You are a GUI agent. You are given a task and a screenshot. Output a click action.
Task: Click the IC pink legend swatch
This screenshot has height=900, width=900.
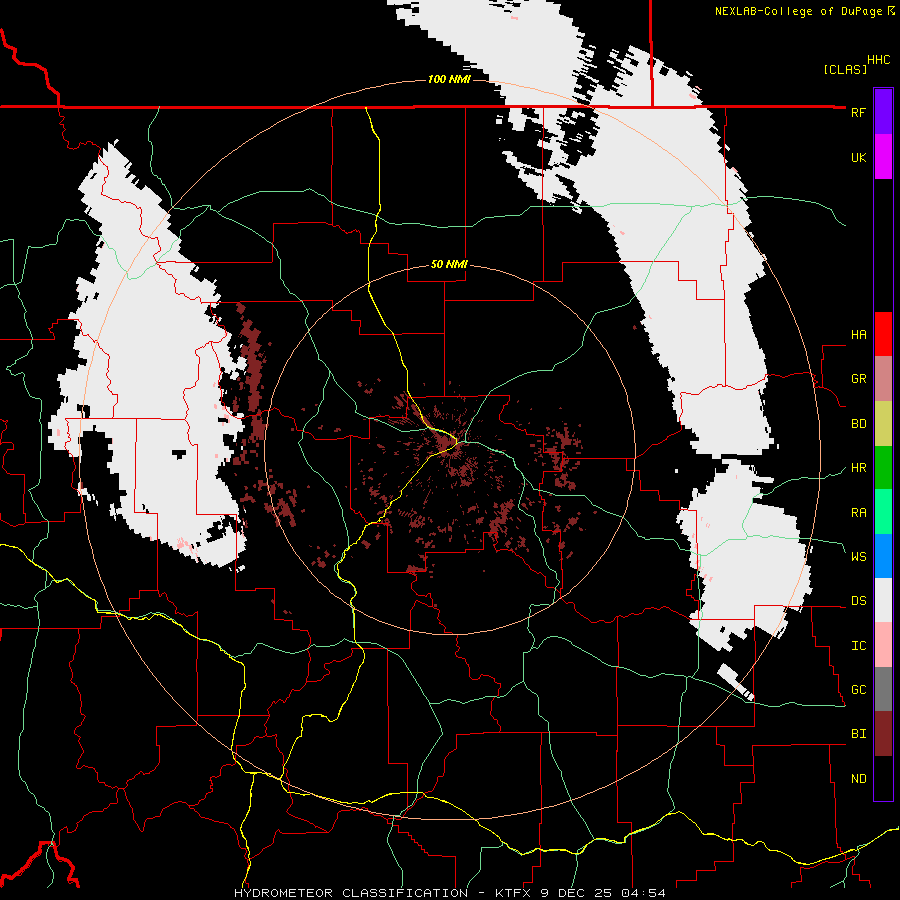[883, 645]
